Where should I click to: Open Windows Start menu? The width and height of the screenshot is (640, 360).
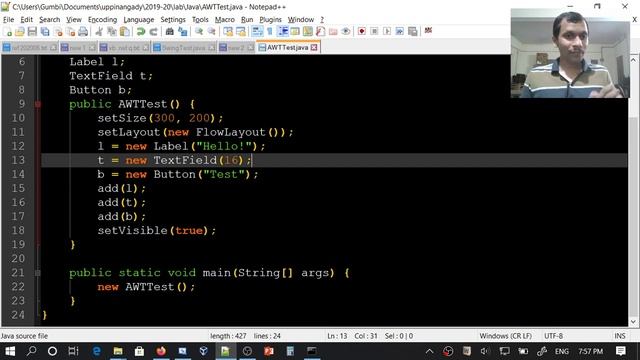[x=10, y=351]
